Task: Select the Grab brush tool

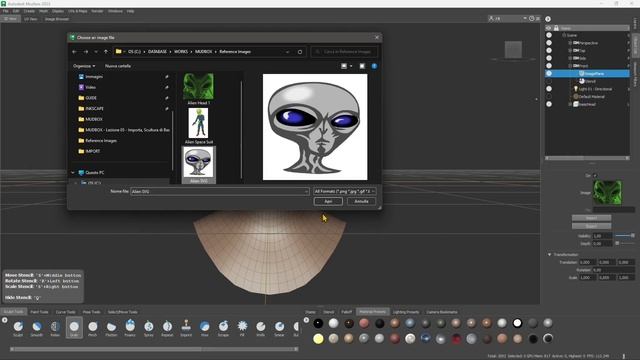Action: [x=74, y=327]
